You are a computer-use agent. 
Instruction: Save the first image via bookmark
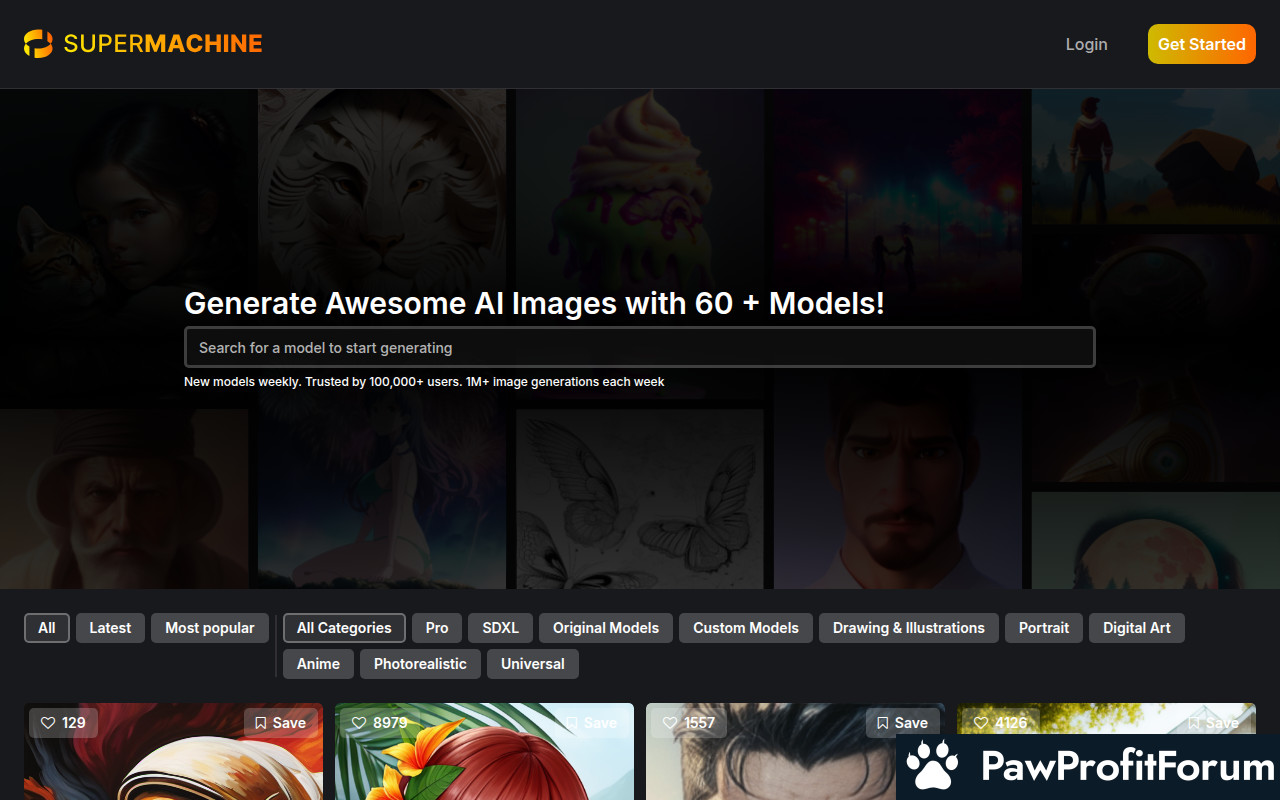point(280,723)
